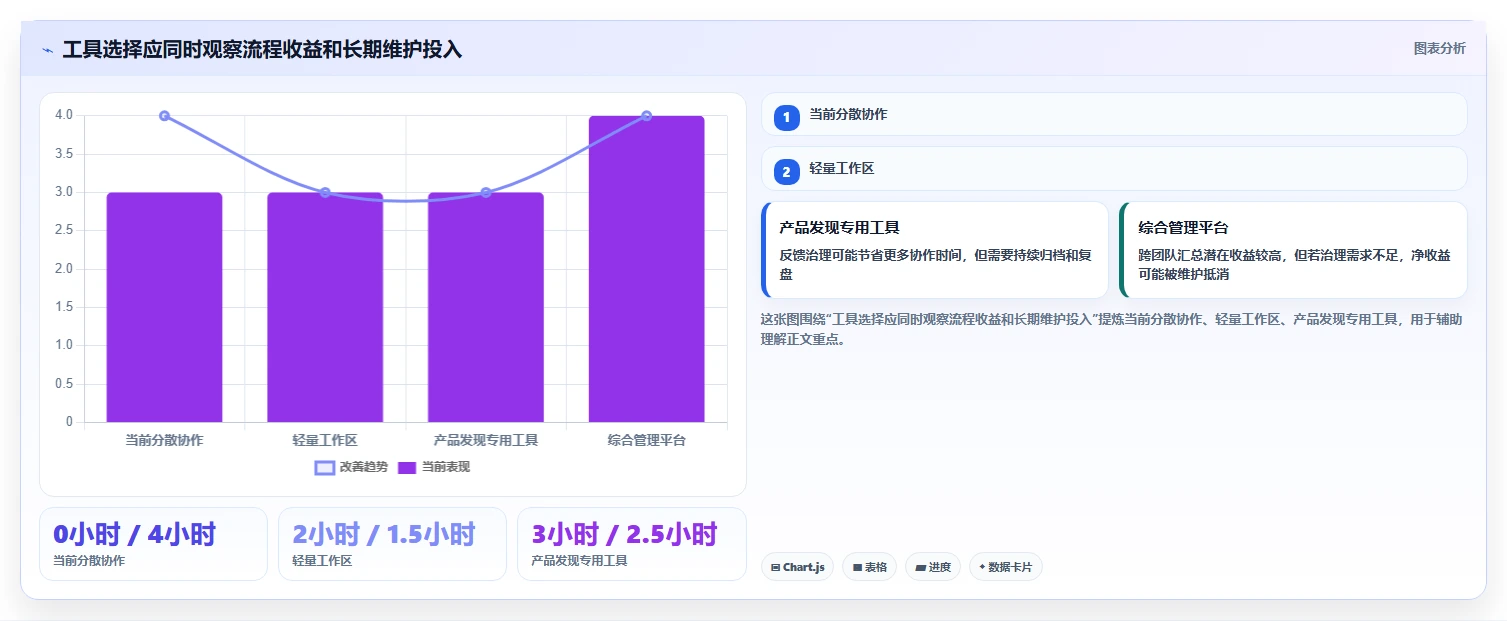
Task: Click the 当前分散协作 bar in chart
Action: tap(164, 307)
